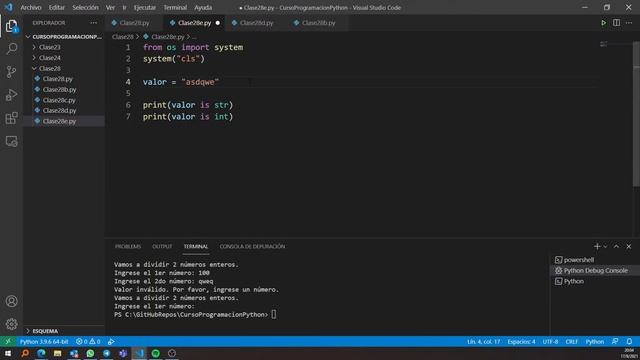Viewport: 640px width, 360px height.
Task: Open the Ejecutar menu
Action: (144, 7)
